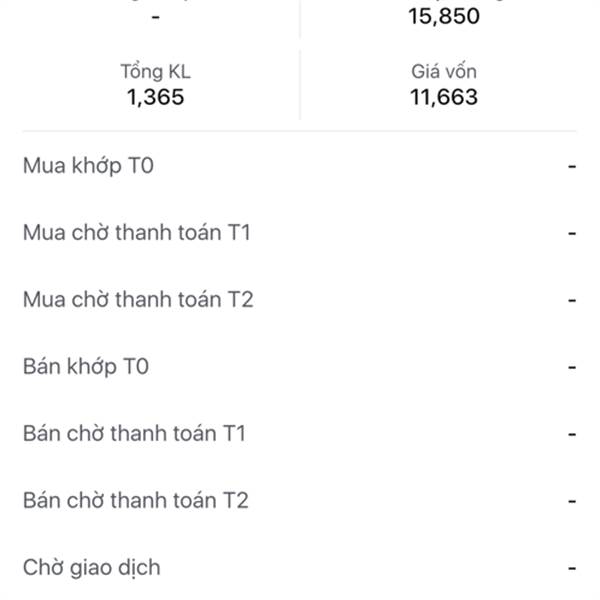Viewport: 600px width, 600px height.
Task: Tap dash value for Mua chờ thanh toán T2
Action: tap(572, 300)
